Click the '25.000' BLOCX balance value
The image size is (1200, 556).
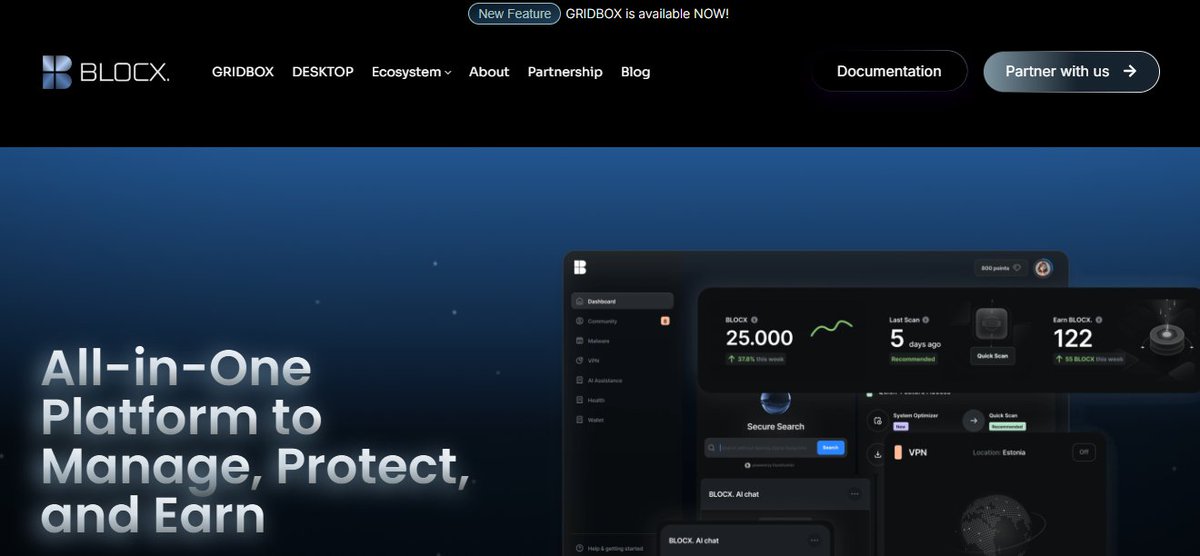[x=759, y=338]
